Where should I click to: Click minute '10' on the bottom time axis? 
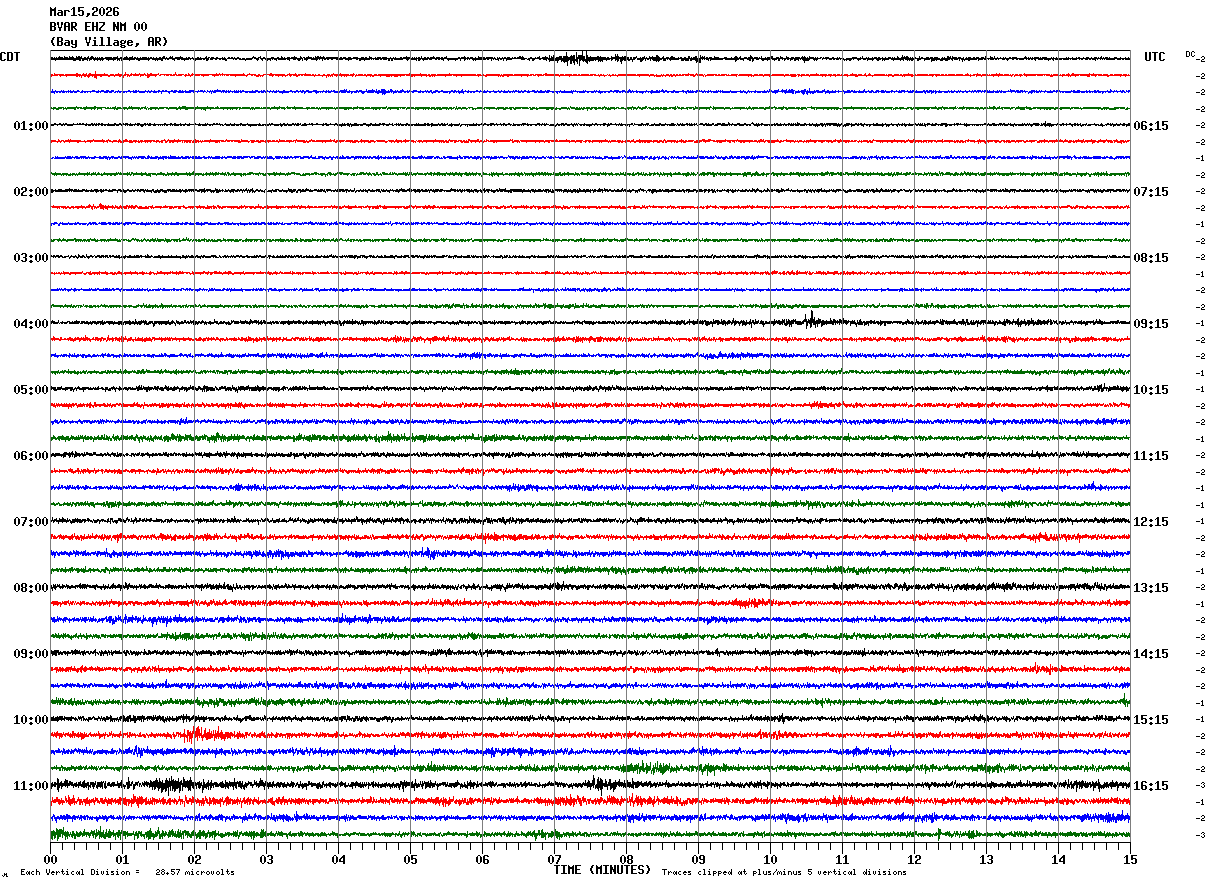[770, 859]
